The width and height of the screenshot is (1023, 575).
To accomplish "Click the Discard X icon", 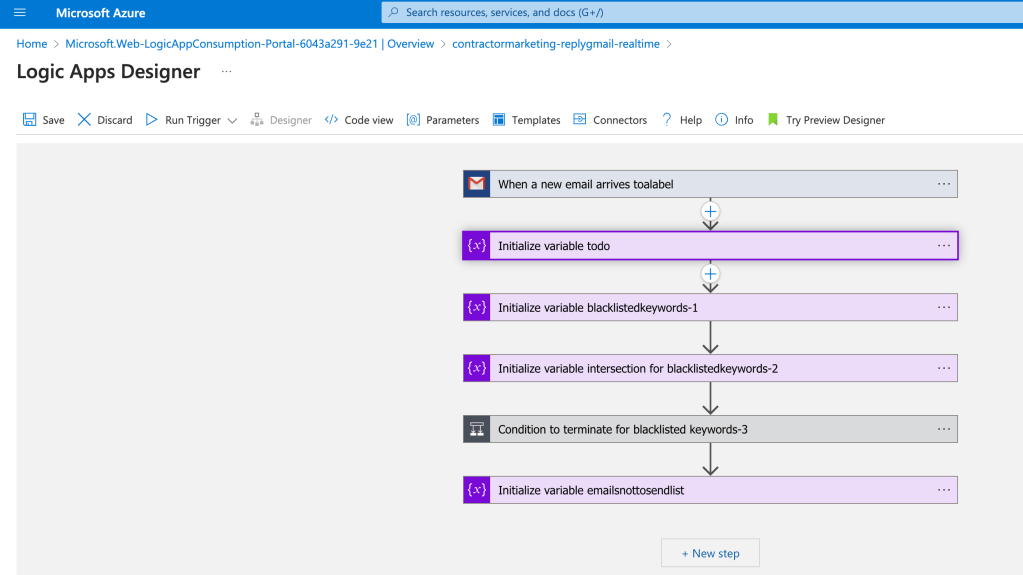I will click(x=84, y=119).
